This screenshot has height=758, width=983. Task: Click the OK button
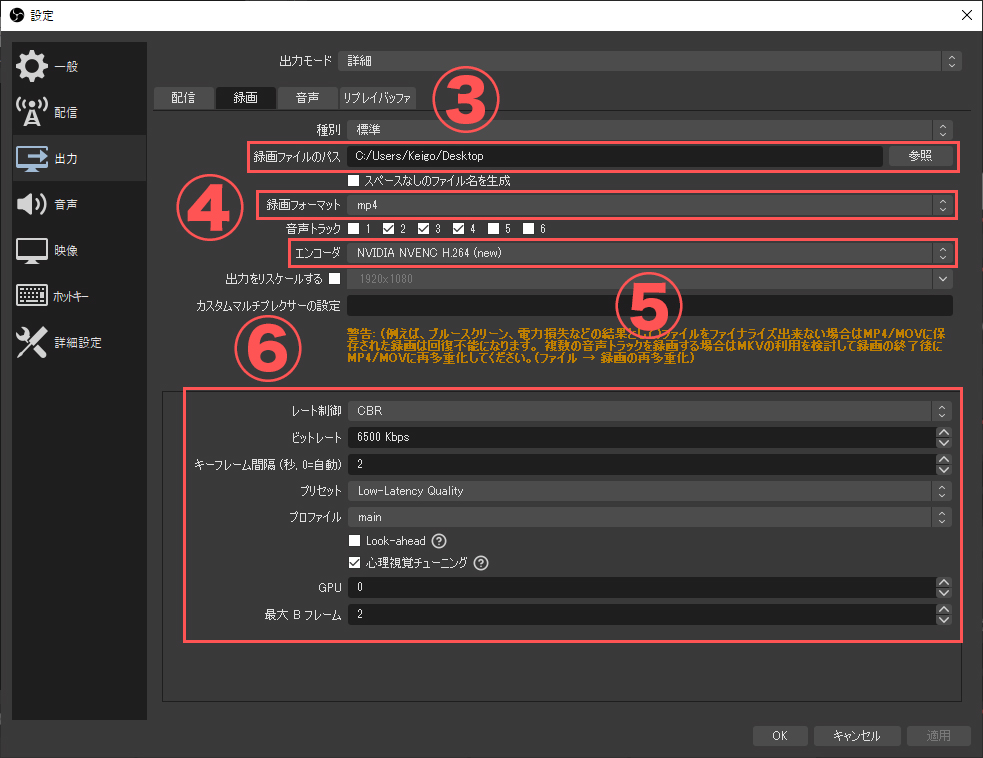tap(780, 735)
